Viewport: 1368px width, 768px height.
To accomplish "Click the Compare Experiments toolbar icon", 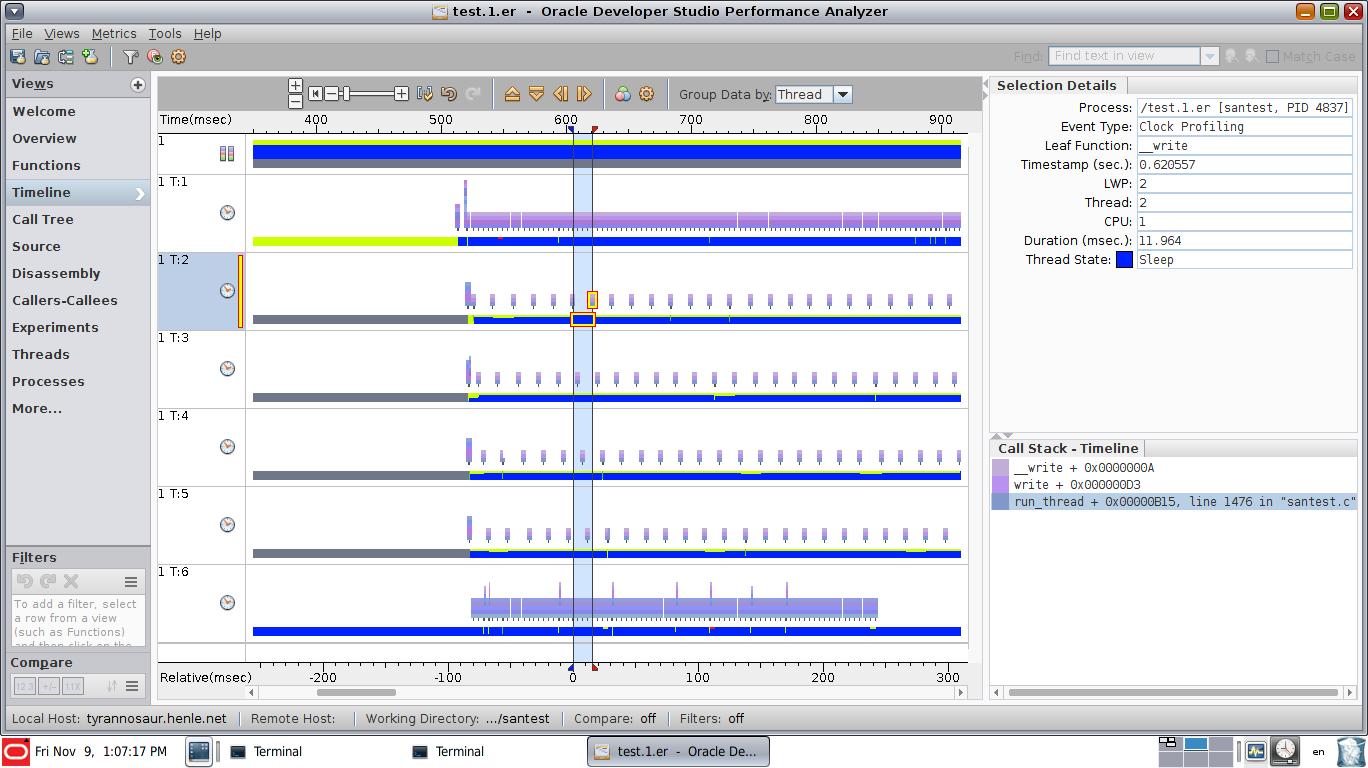I will [x=66, y=57].
